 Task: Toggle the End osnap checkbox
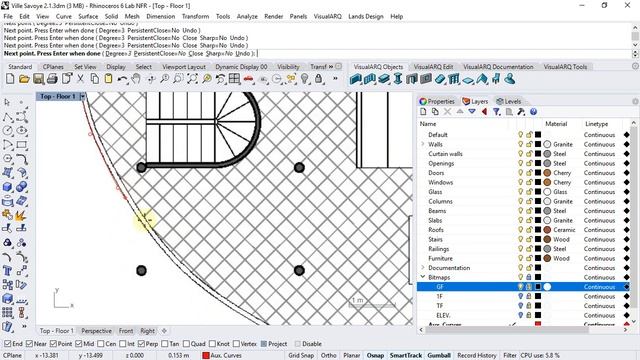coord(7,344)
